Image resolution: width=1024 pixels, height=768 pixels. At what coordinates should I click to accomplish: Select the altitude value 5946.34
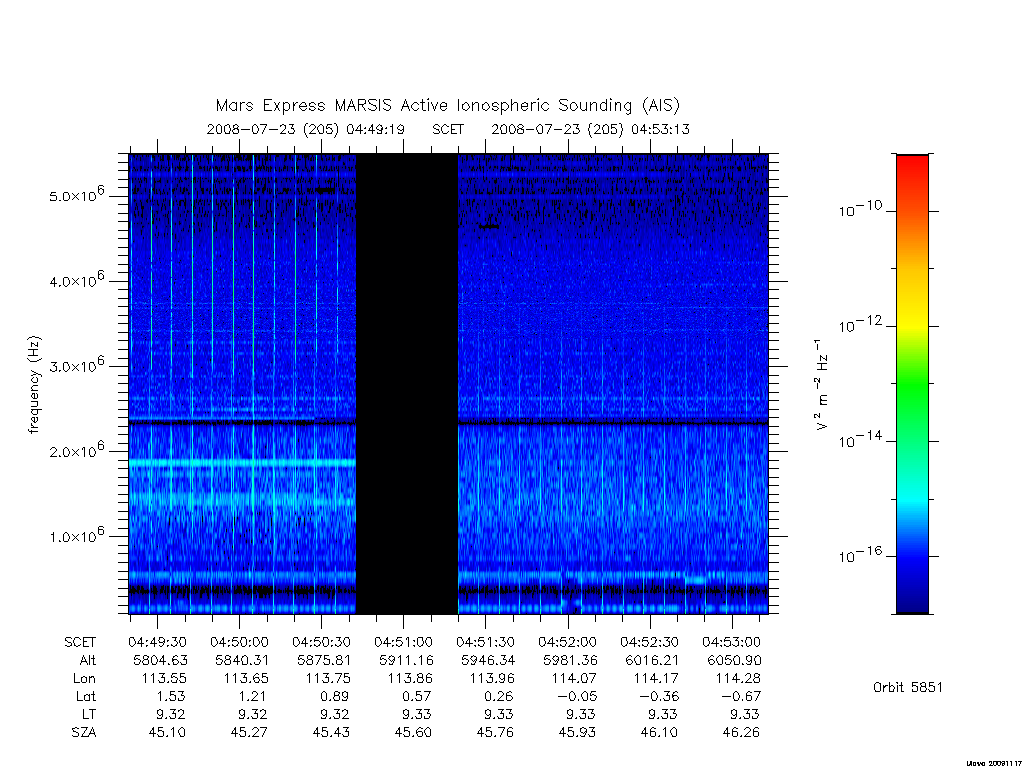[x=485, y=660]
